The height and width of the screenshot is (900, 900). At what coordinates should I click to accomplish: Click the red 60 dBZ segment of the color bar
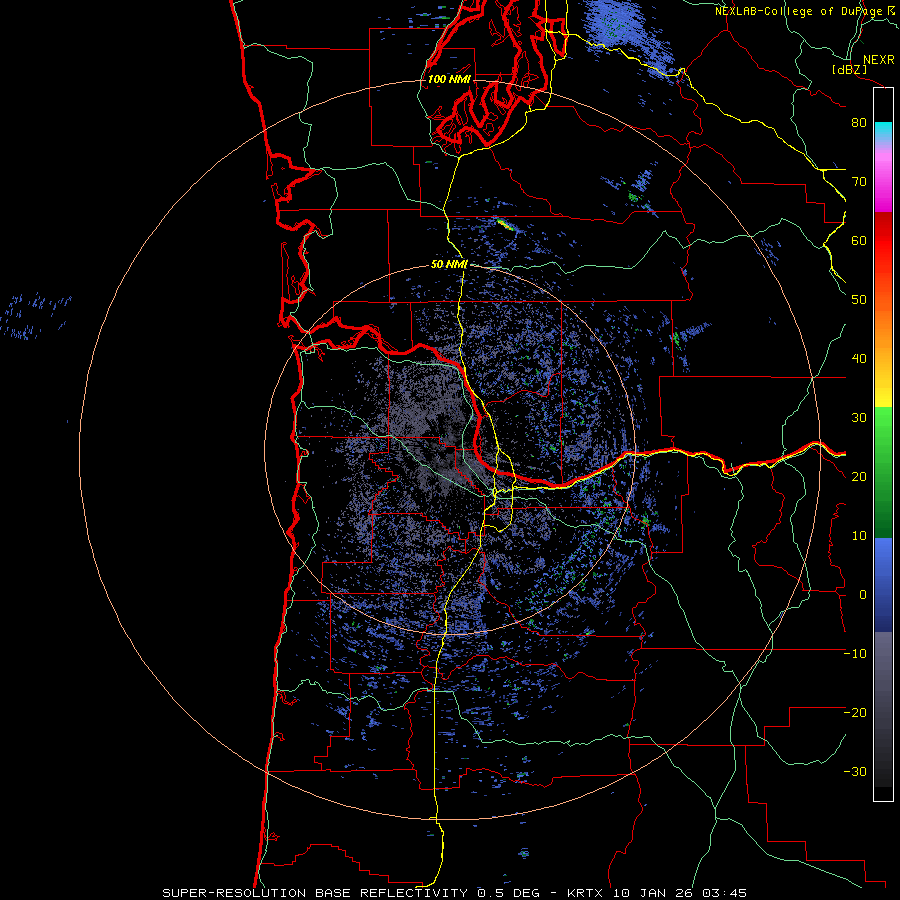(x=883, y=241)
